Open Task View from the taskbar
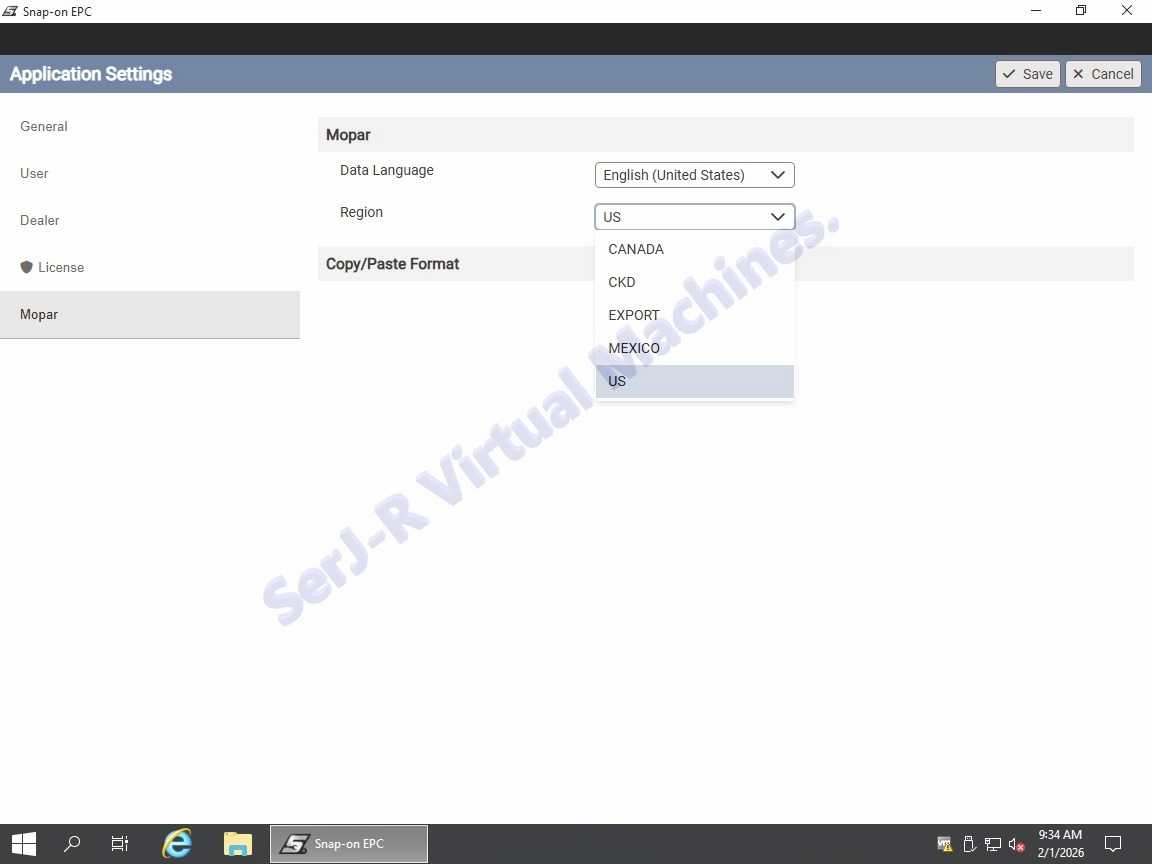1152x864 pixels. coord(120,844)
